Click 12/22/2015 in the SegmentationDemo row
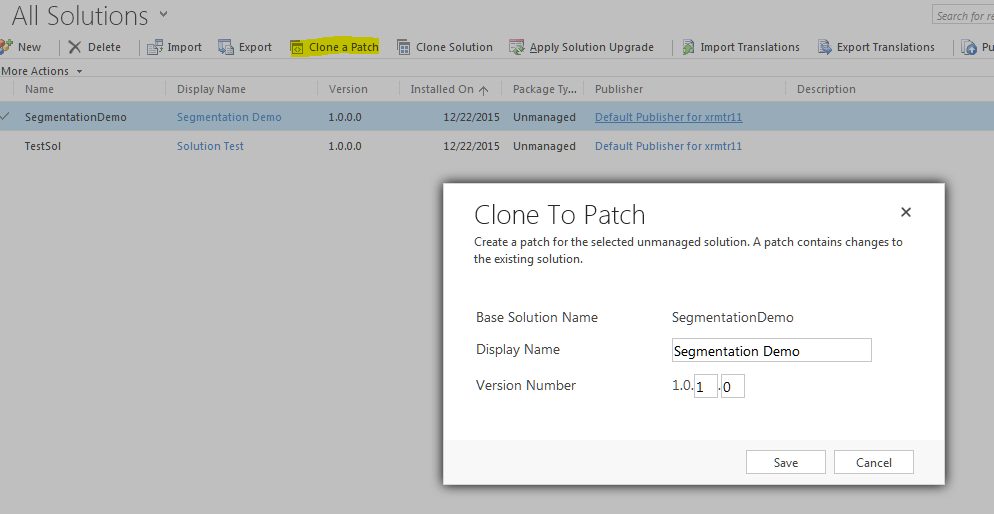The width and height of the screenshot is (994, 514). [x=471, y=117]
